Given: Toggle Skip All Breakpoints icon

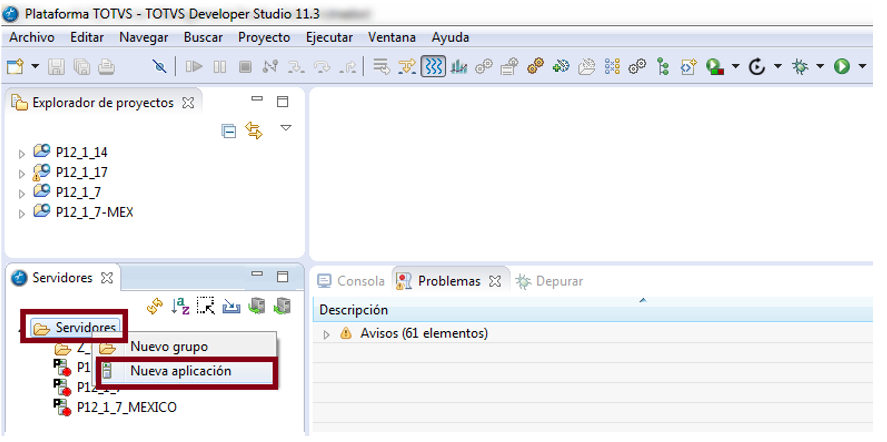Looking at the screenshot, I should click(160, 67).
